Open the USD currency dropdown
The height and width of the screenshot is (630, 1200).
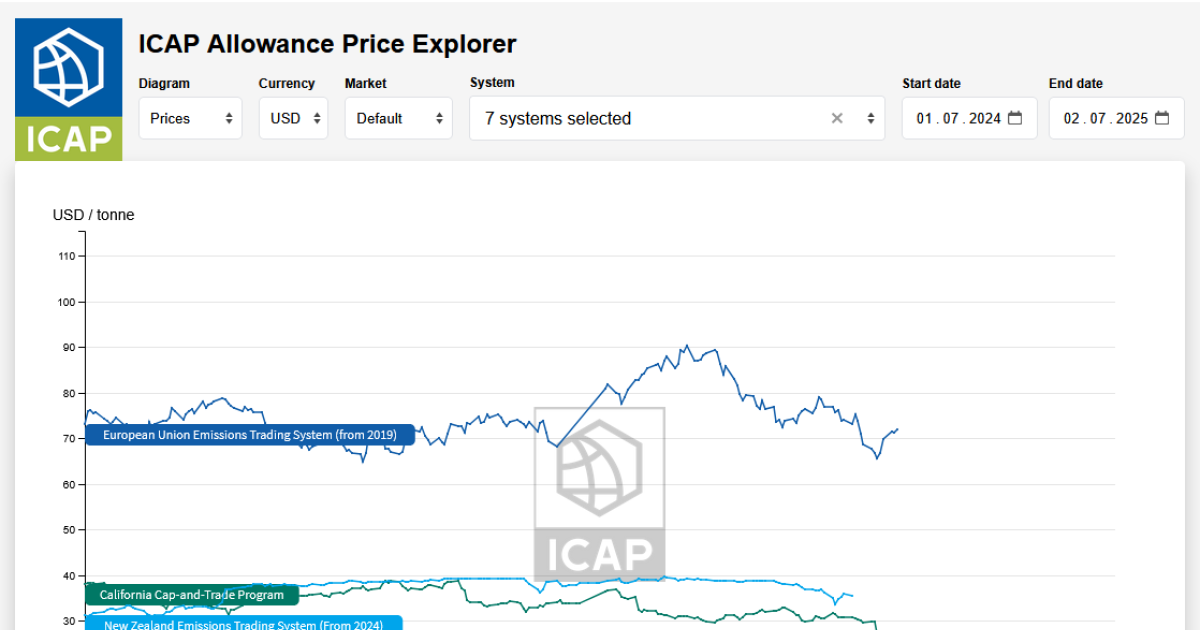[288, 117]
